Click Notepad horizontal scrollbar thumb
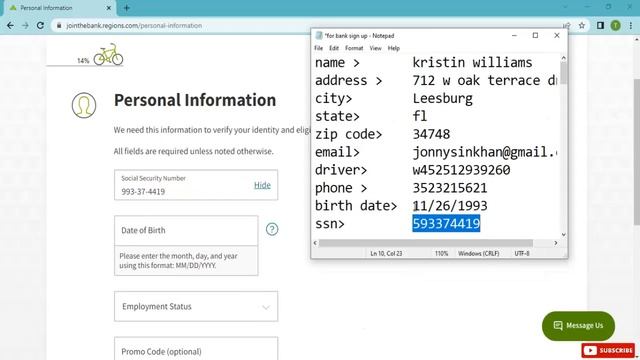The width and height of the screenshot is (640, 360). [426, 243]
